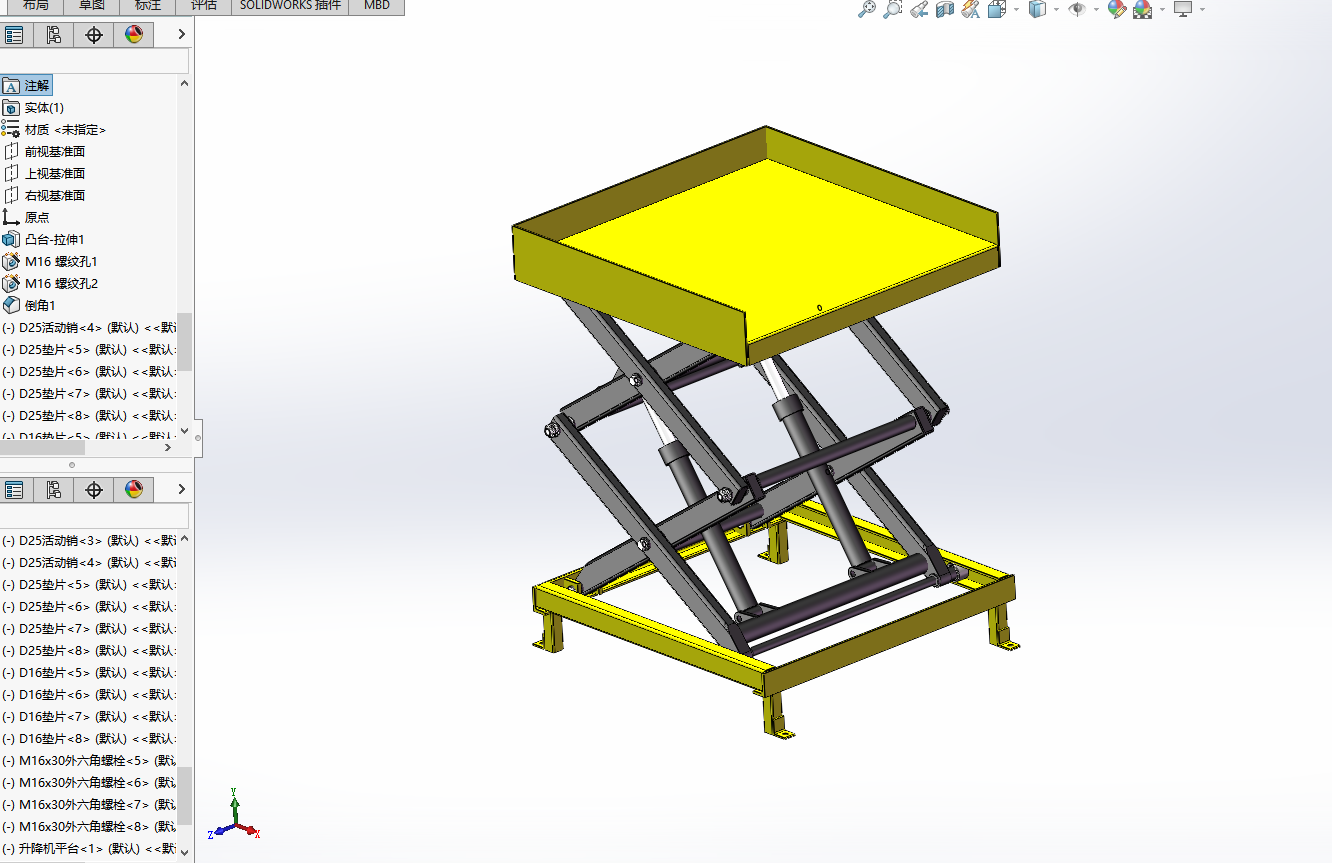Open FeatureManager tab in upper pane
The height and width of the screenshot is (863, 1332).
click(14, 35)
